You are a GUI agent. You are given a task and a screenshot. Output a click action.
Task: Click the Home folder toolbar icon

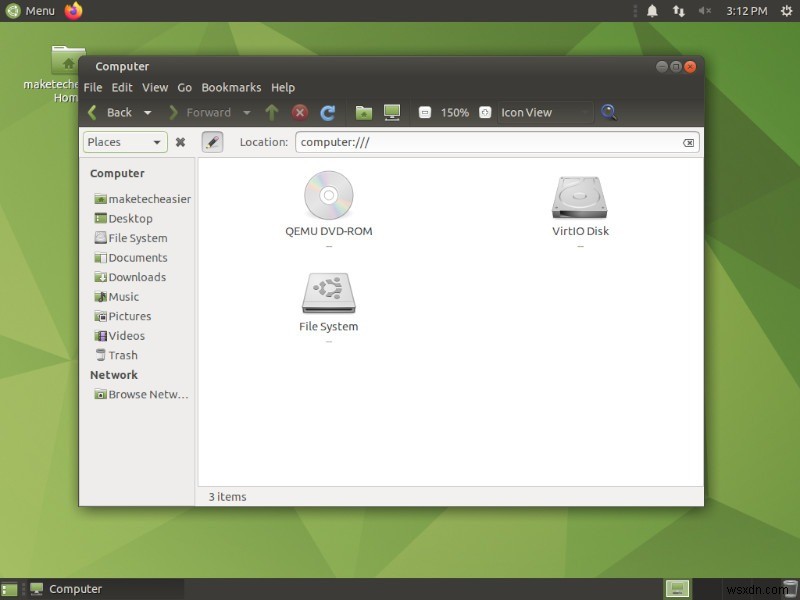point(364,113)
